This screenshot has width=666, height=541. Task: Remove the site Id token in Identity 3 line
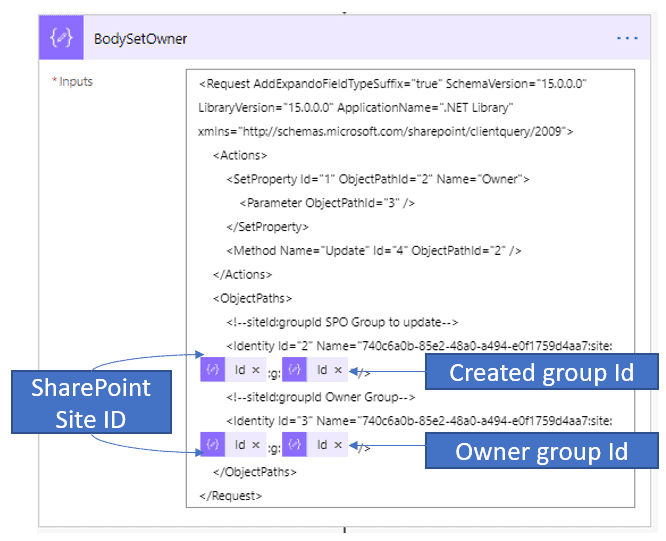point(255,443)
